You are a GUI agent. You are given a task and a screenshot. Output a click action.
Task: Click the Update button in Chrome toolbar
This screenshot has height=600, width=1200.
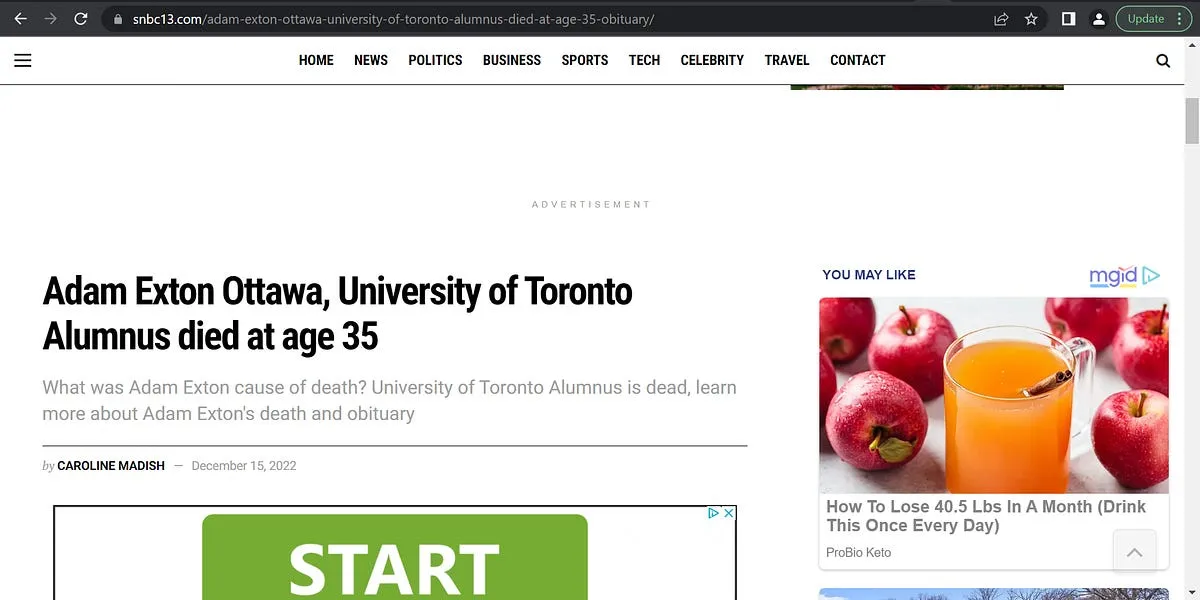(x=1145, y=19)
